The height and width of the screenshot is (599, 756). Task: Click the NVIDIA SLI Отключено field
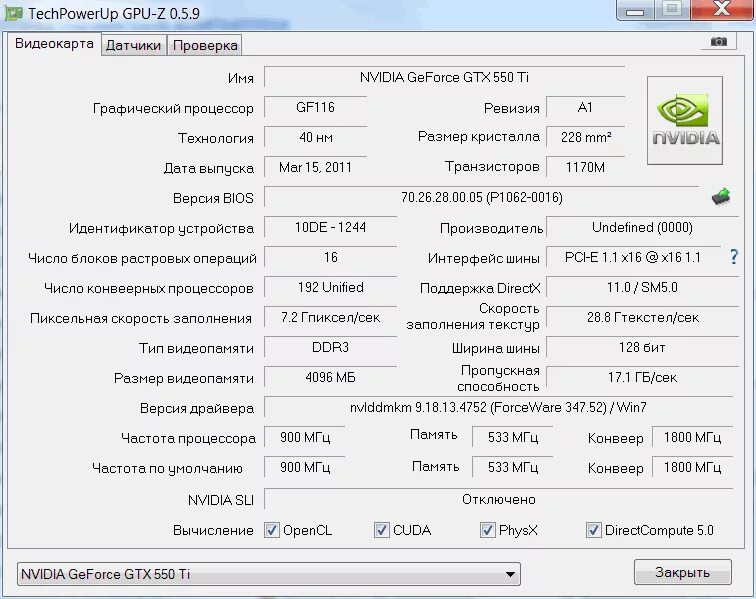(498, 499)
